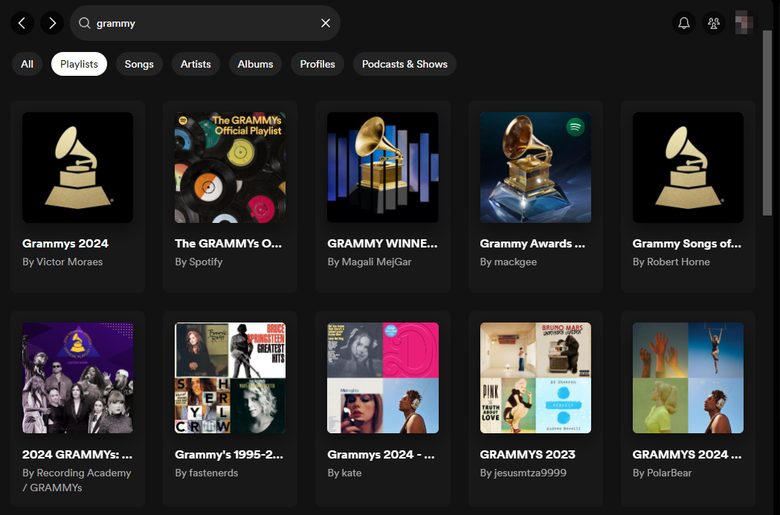Image resolution: width=780 pixels, height=515 pixels.
Task: Click the vertical scrollbar thumb
Action: 767,123
